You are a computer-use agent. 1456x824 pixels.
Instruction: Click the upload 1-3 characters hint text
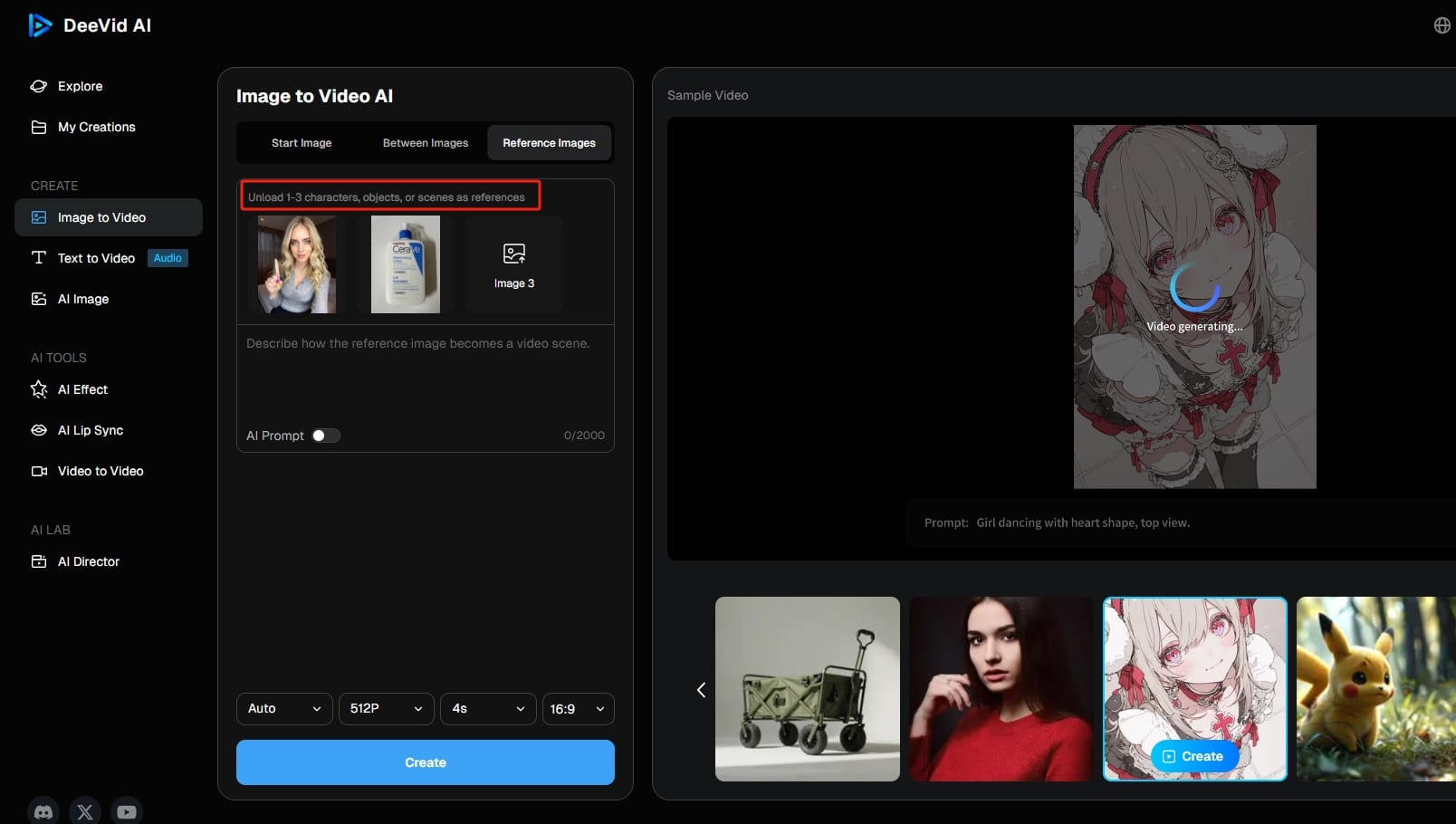tap(387, 196)
